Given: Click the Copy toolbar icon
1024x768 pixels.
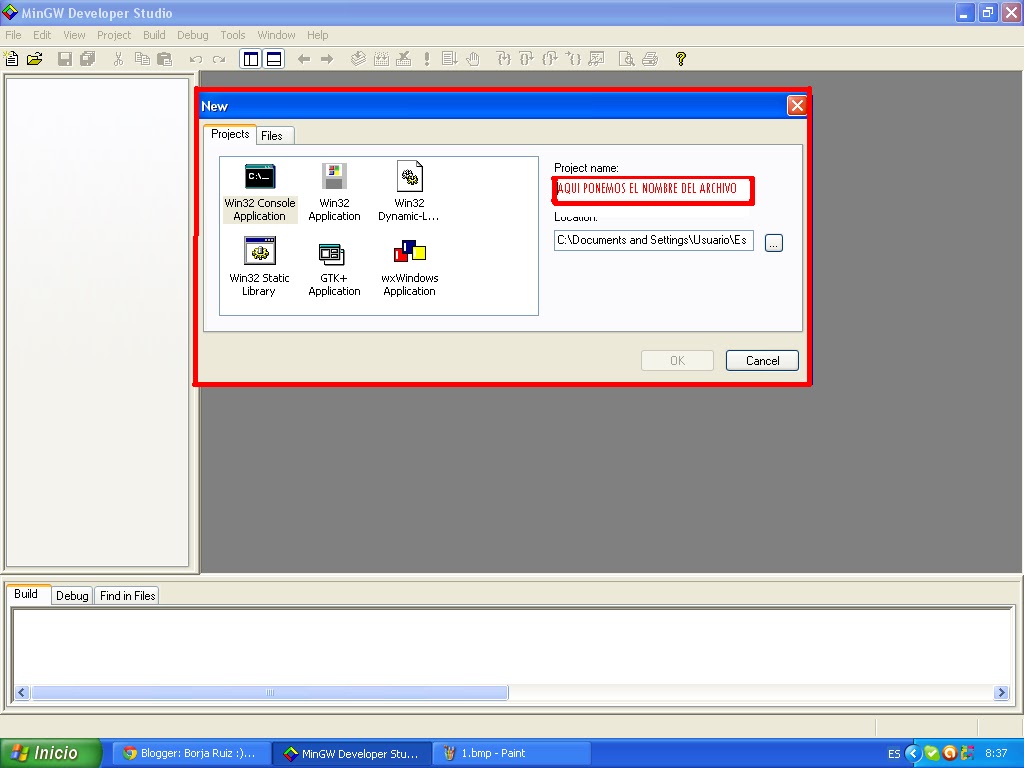Looking at the screenshot, I should click(142, 59).
